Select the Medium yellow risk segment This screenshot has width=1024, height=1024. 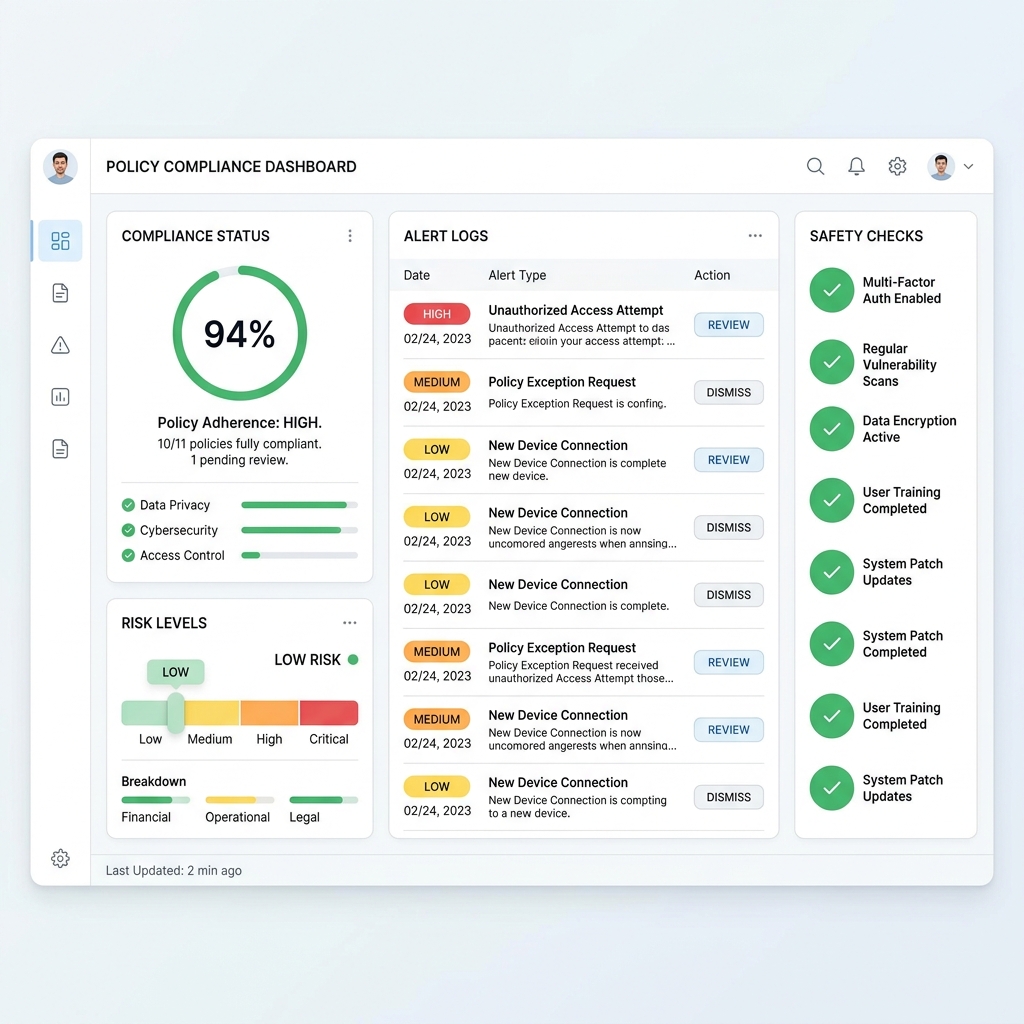coord(212,713)
